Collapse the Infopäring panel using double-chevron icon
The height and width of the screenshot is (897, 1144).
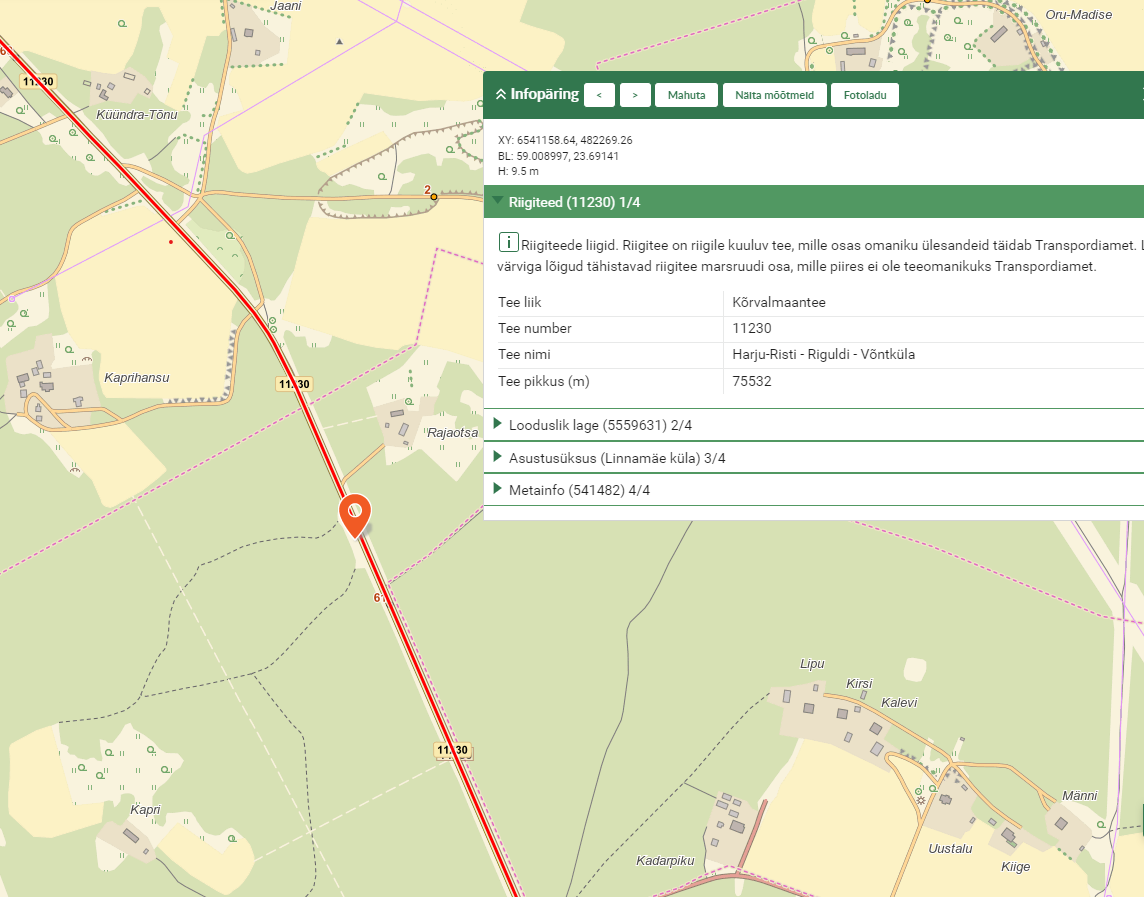click(501, 95)
